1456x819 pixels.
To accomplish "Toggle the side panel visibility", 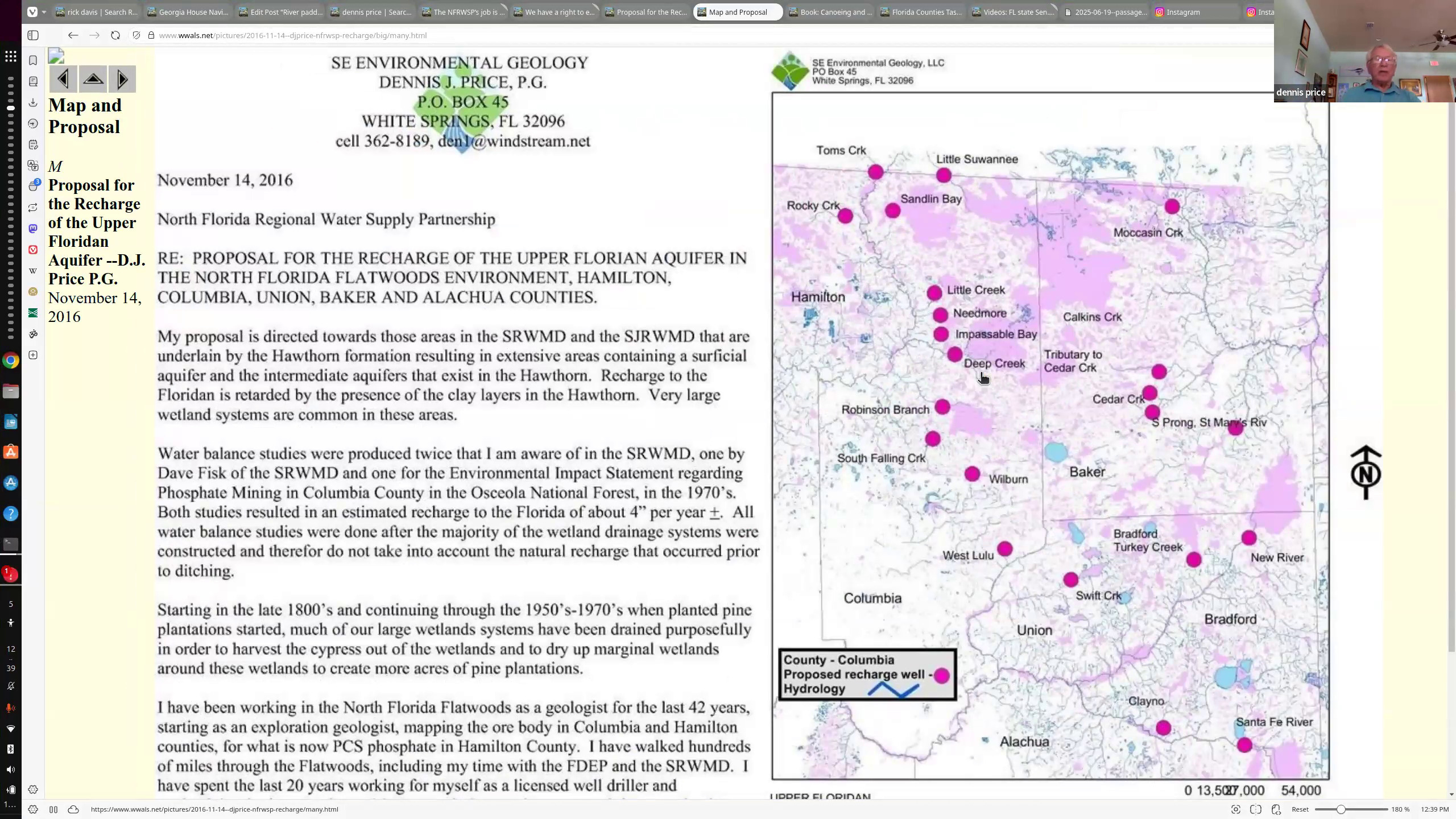I will [x=33, y=35].
